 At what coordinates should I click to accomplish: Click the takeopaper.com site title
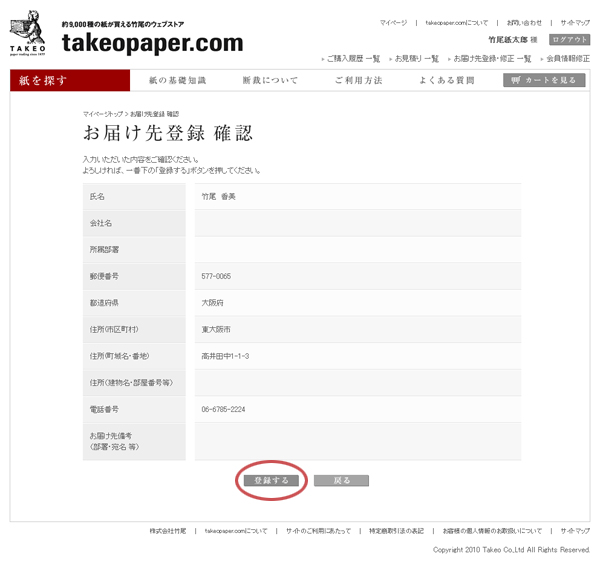click(x=152, y=43)
